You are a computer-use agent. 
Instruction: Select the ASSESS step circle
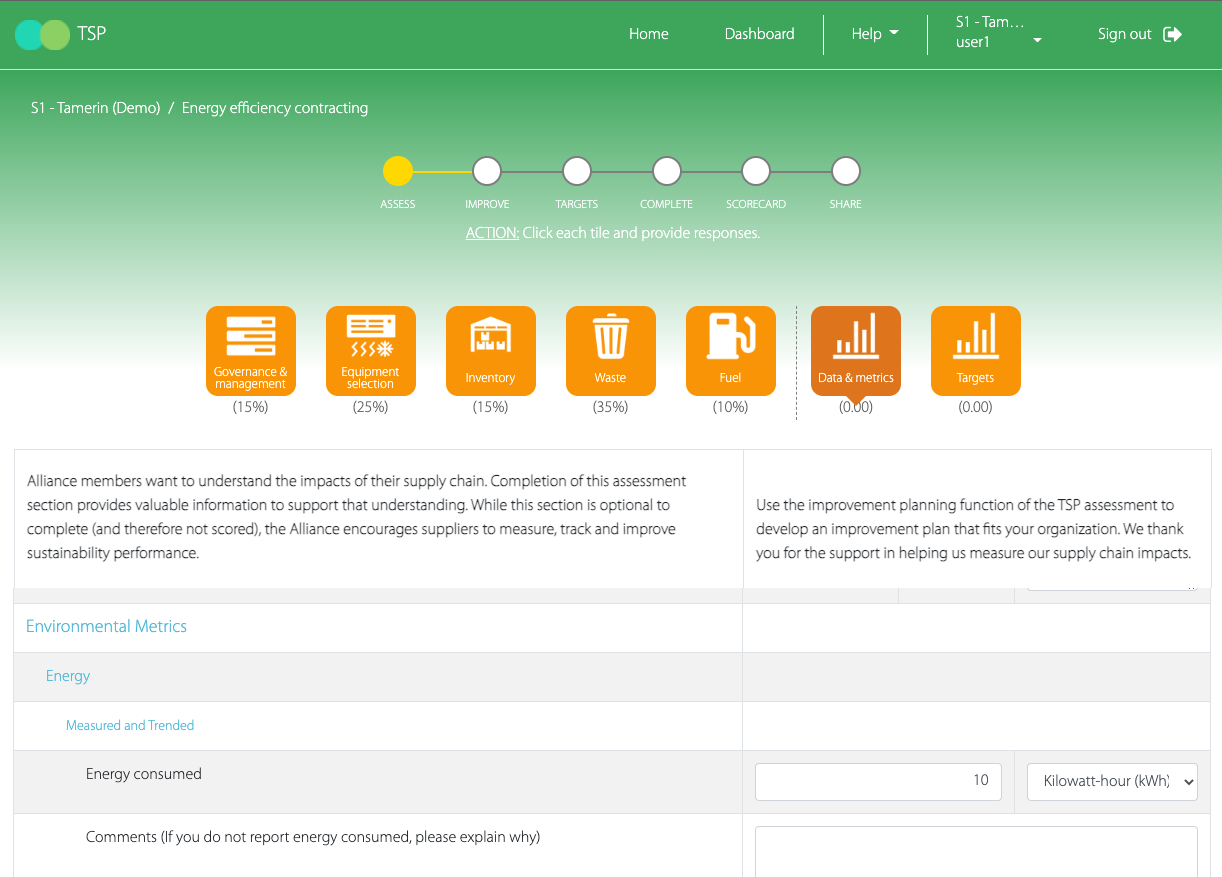pos(398,172)
